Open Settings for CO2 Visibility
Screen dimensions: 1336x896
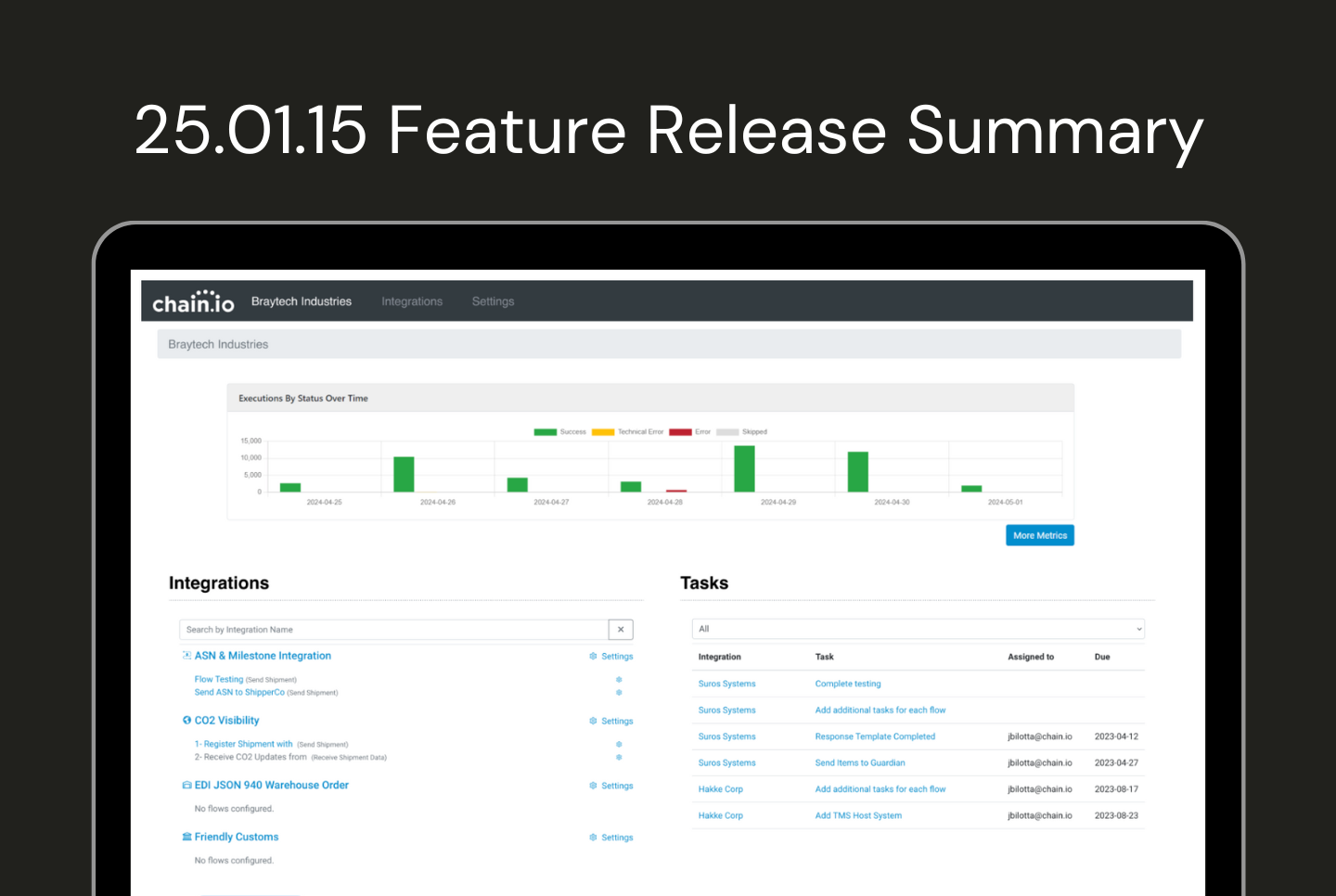(611, 722)
